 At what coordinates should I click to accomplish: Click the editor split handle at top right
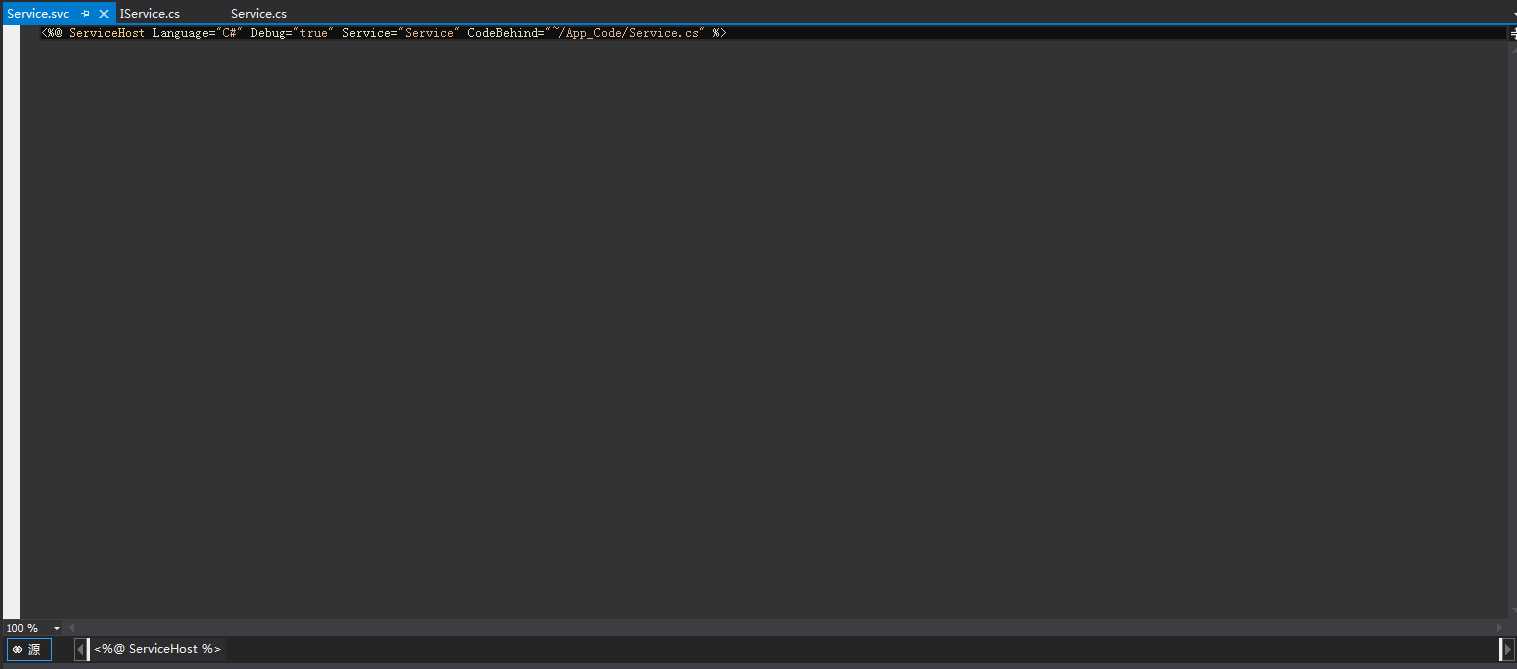click(x=1512, y=33)
